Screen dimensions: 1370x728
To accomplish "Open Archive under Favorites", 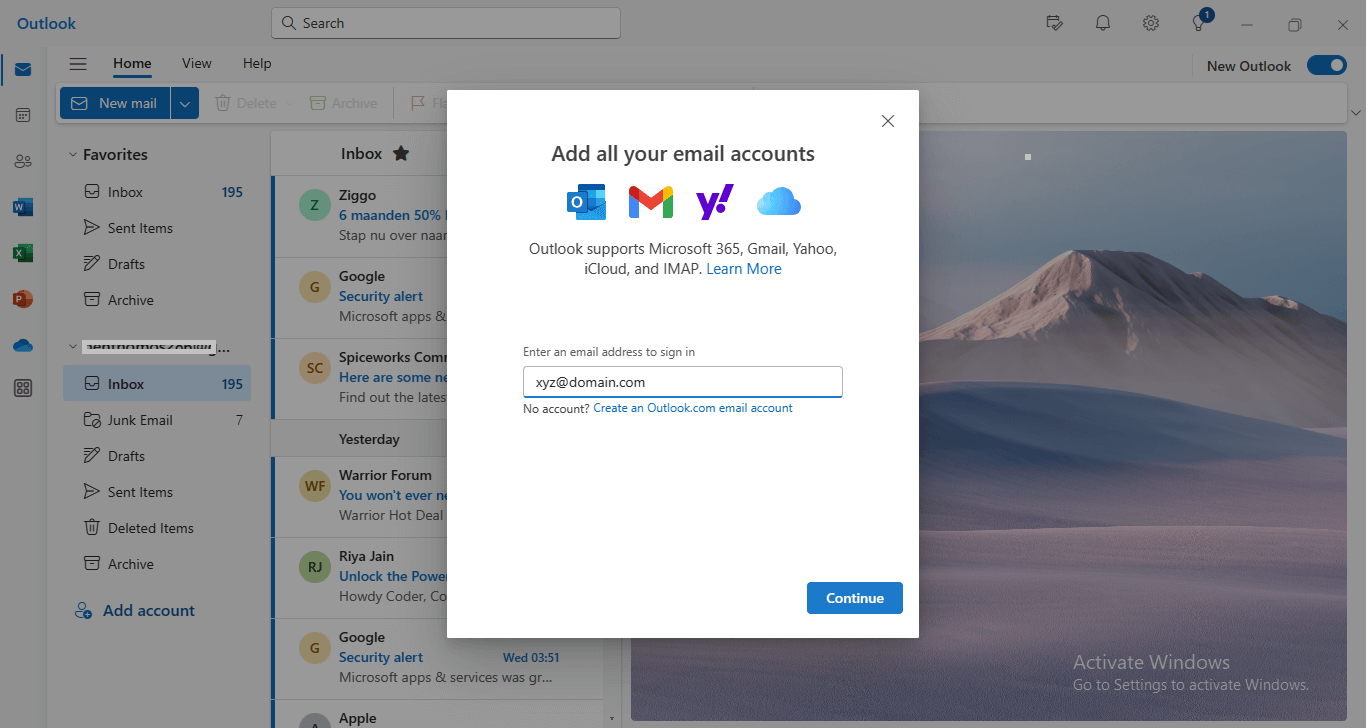I will click(x=157, y=300).
